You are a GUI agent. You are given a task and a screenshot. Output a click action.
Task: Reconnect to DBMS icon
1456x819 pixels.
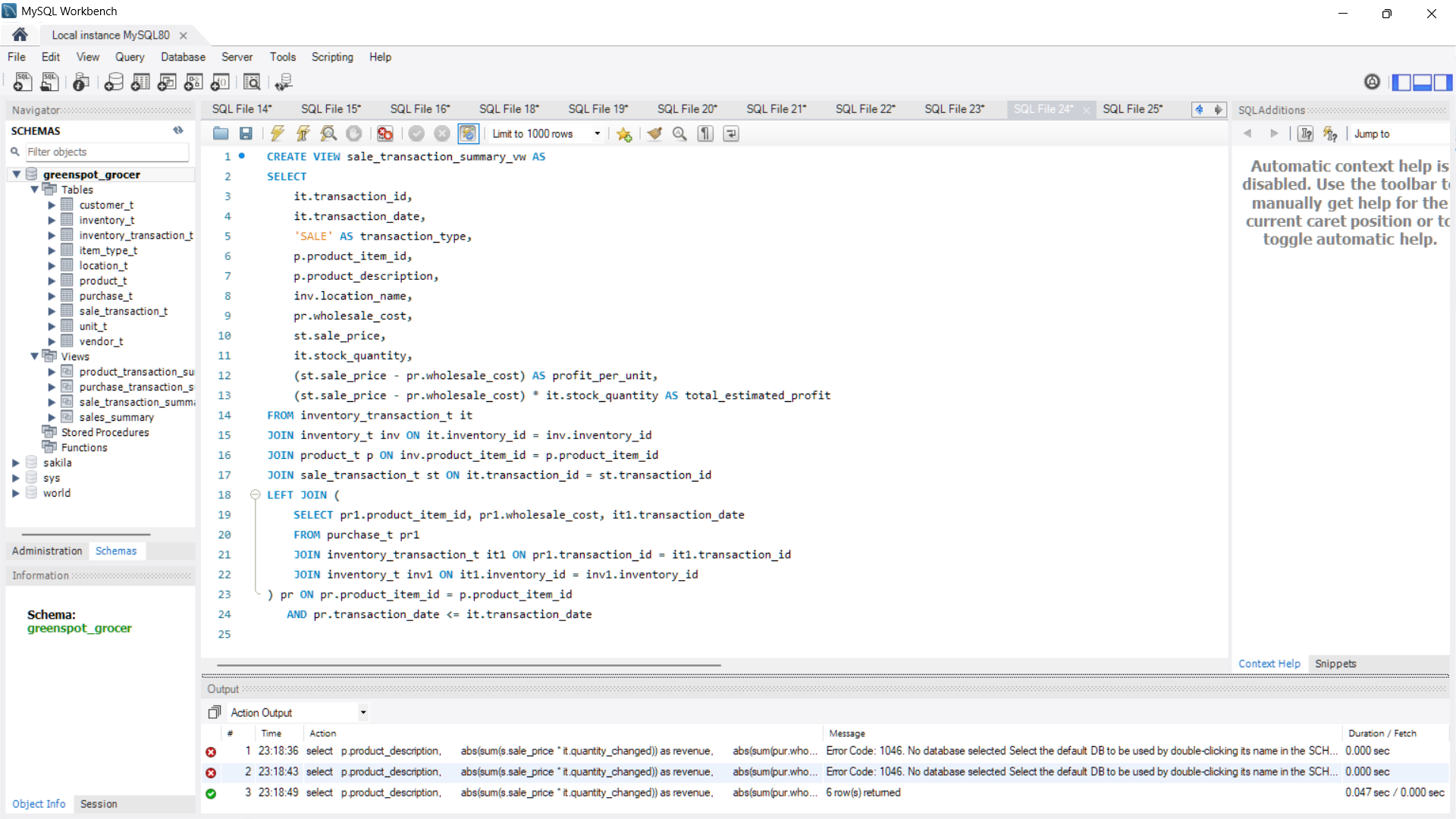pyautogui.click(x=284, y=82)
